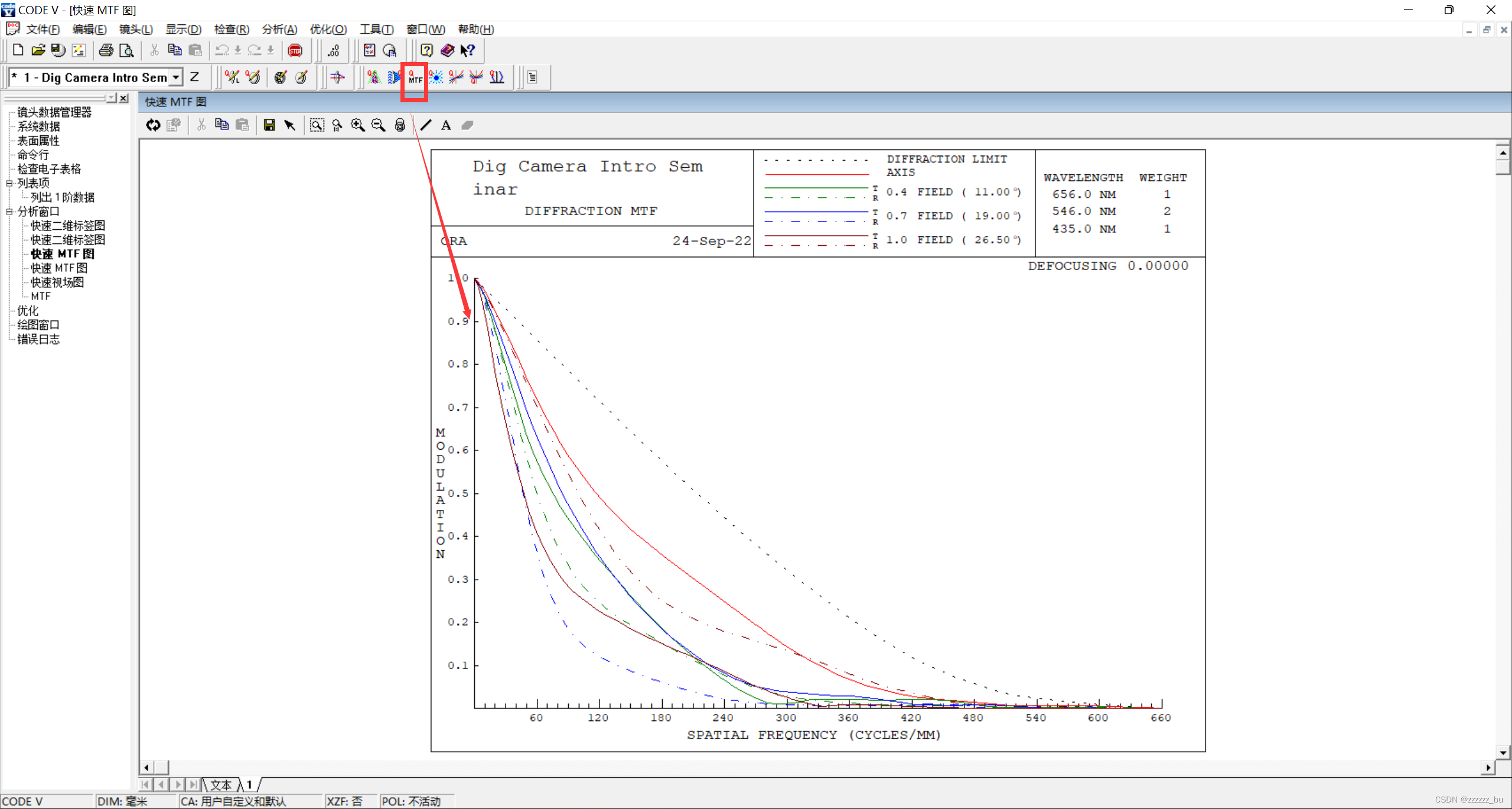The image size is (1512, 809).
Task: Select the text annotation A tool
Action: pos(446,125)
